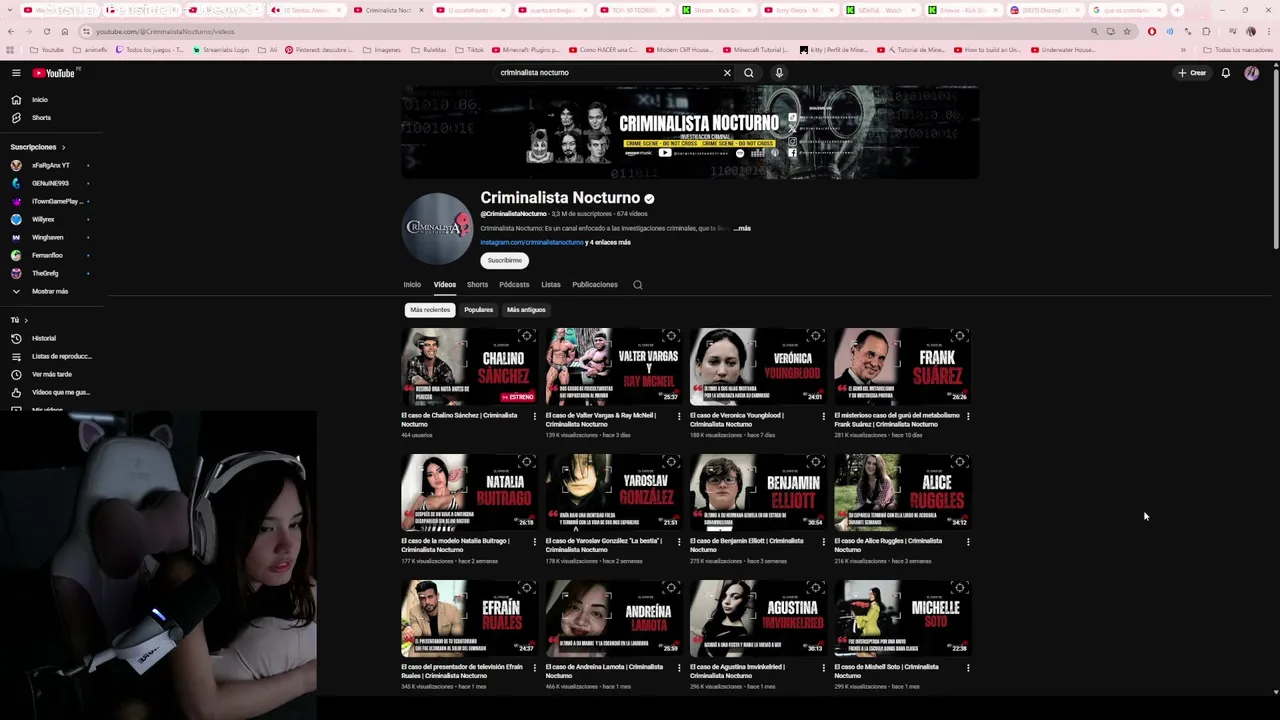Open Efraín Ruales video thumbnail
Image resolution: width=1280 pixels, height=720 pixels.
(468, 618)
